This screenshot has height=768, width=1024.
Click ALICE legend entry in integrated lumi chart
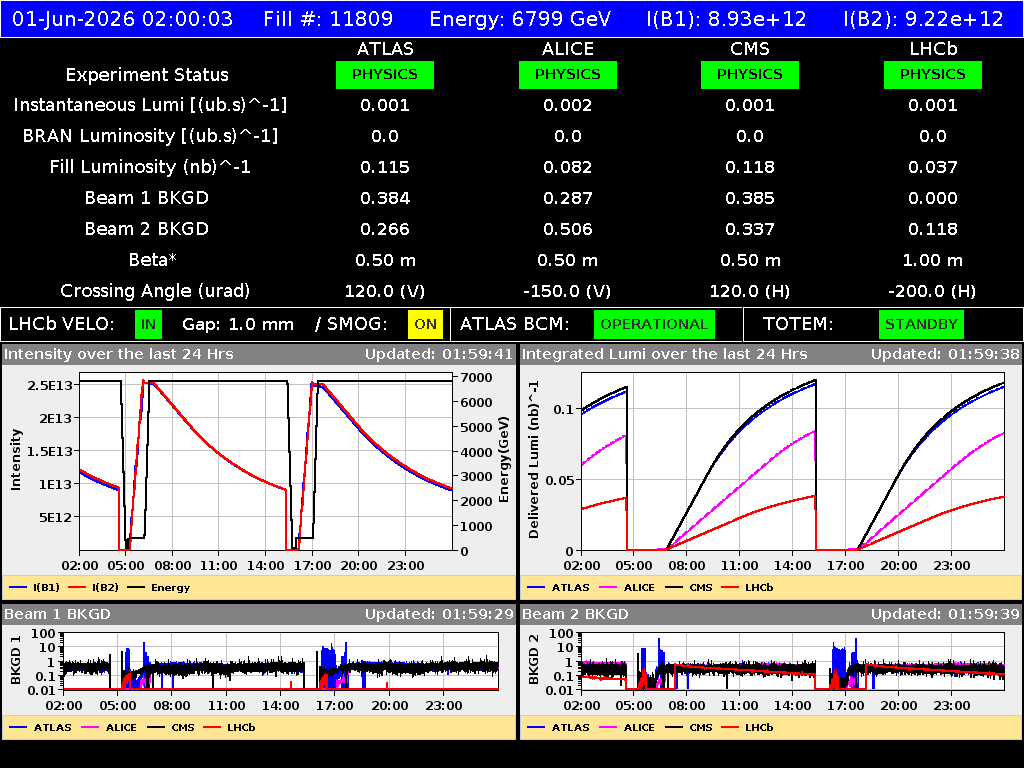tap(626, 588)
